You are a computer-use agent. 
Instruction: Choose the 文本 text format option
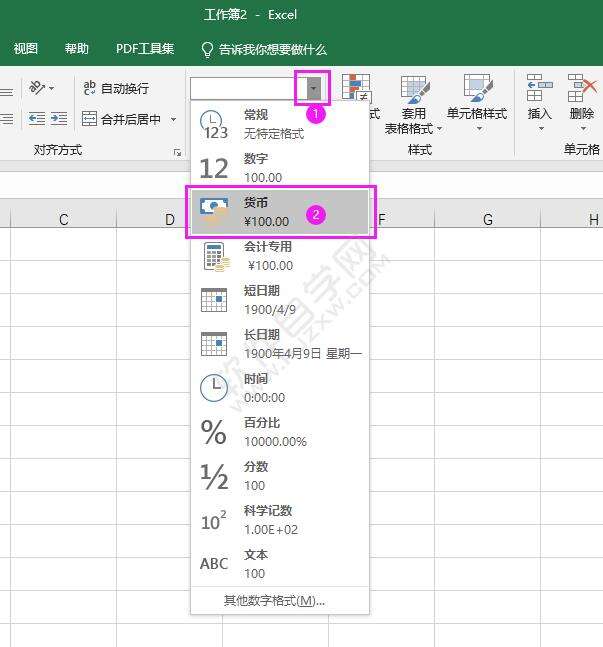tap(280, 564)
